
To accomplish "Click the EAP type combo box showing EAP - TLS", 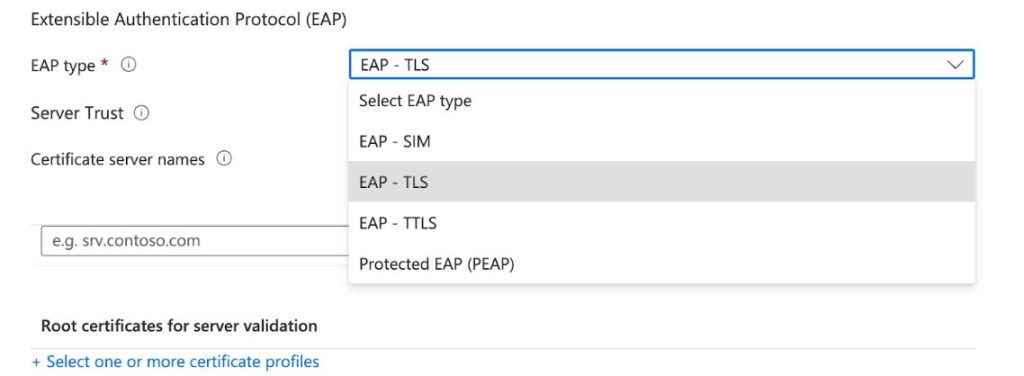I will [662, 65].
